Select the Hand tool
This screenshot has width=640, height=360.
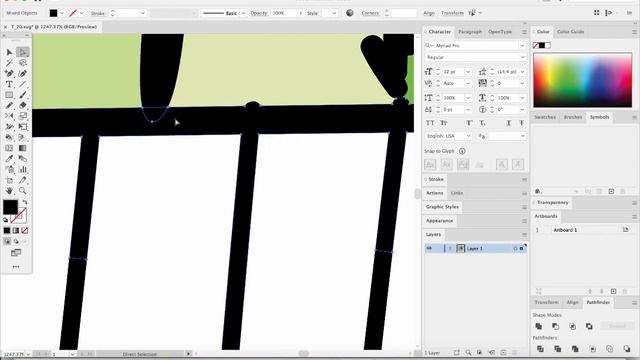coord(9,191)
